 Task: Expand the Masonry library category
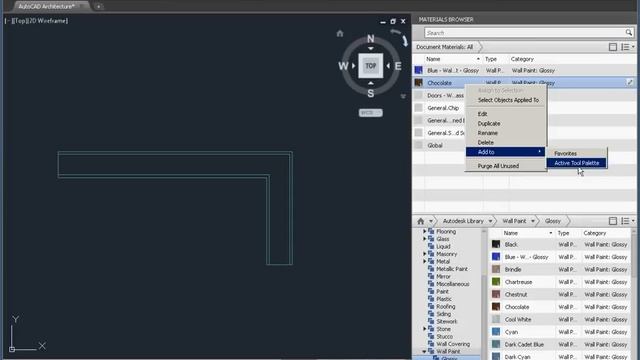pyautogui.click(x=424, y=254)
